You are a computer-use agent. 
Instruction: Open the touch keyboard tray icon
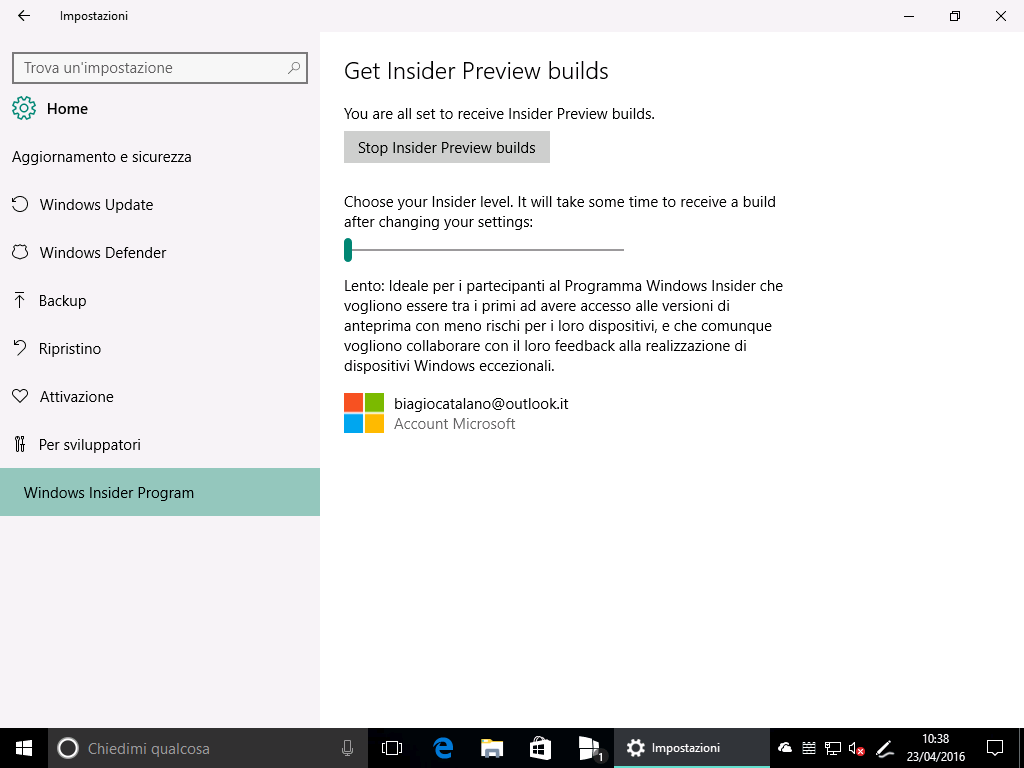(808, 748)
